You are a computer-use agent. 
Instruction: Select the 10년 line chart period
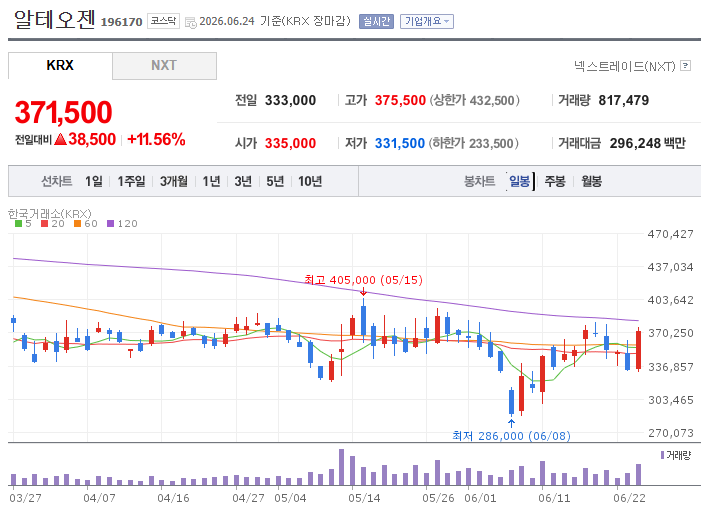pos(310,181)
